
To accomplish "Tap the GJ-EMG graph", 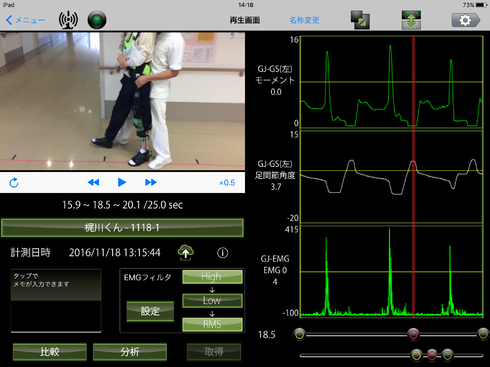I will pos(392,271).
